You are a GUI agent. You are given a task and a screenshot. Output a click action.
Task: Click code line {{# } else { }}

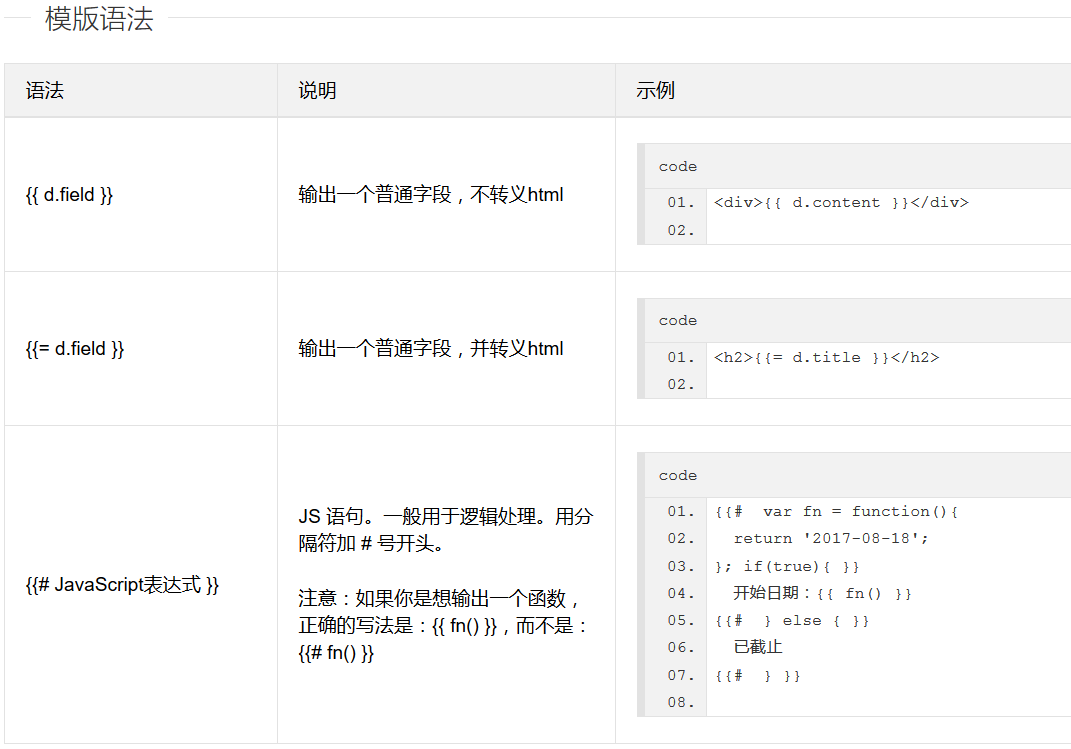click(x=792, y=621)
